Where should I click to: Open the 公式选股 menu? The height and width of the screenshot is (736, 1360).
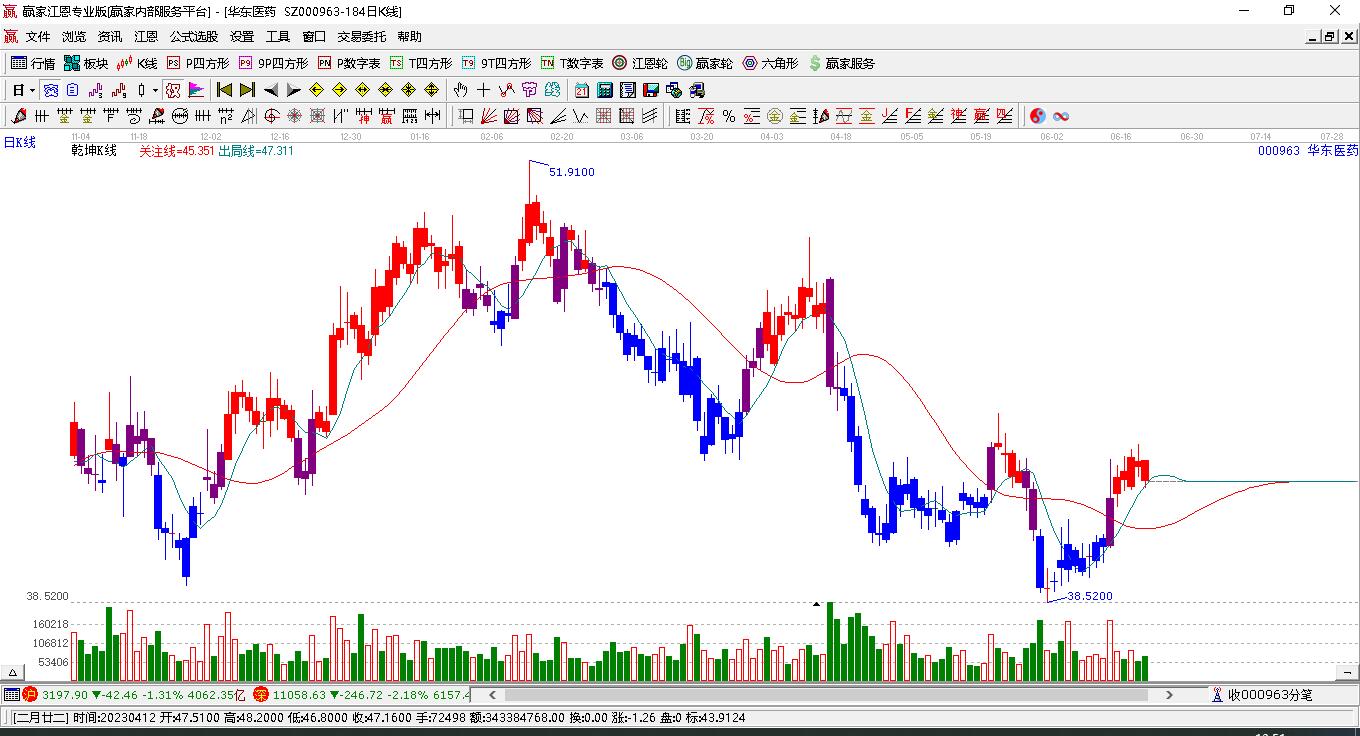click(x=194, y=37)
